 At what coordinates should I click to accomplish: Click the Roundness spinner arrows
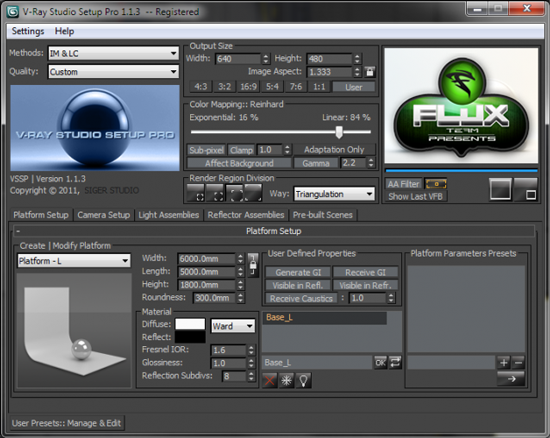[x=240, y=298]
